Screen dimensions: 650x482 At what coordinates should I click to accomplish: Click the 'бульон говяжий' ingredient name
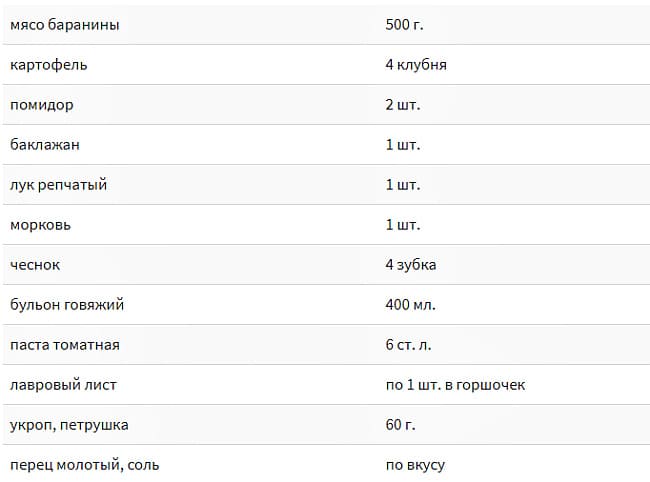click(x=67, y=305)
